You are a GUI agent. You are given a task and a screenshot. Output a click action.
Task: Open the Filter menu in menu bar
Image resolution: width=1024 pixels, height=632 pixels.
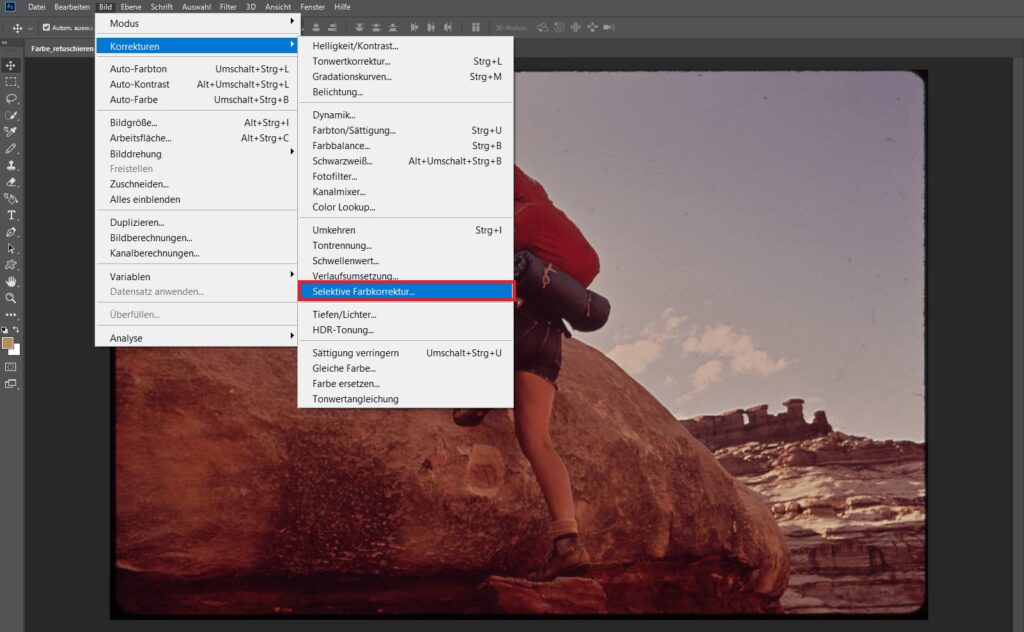(228, 7)
